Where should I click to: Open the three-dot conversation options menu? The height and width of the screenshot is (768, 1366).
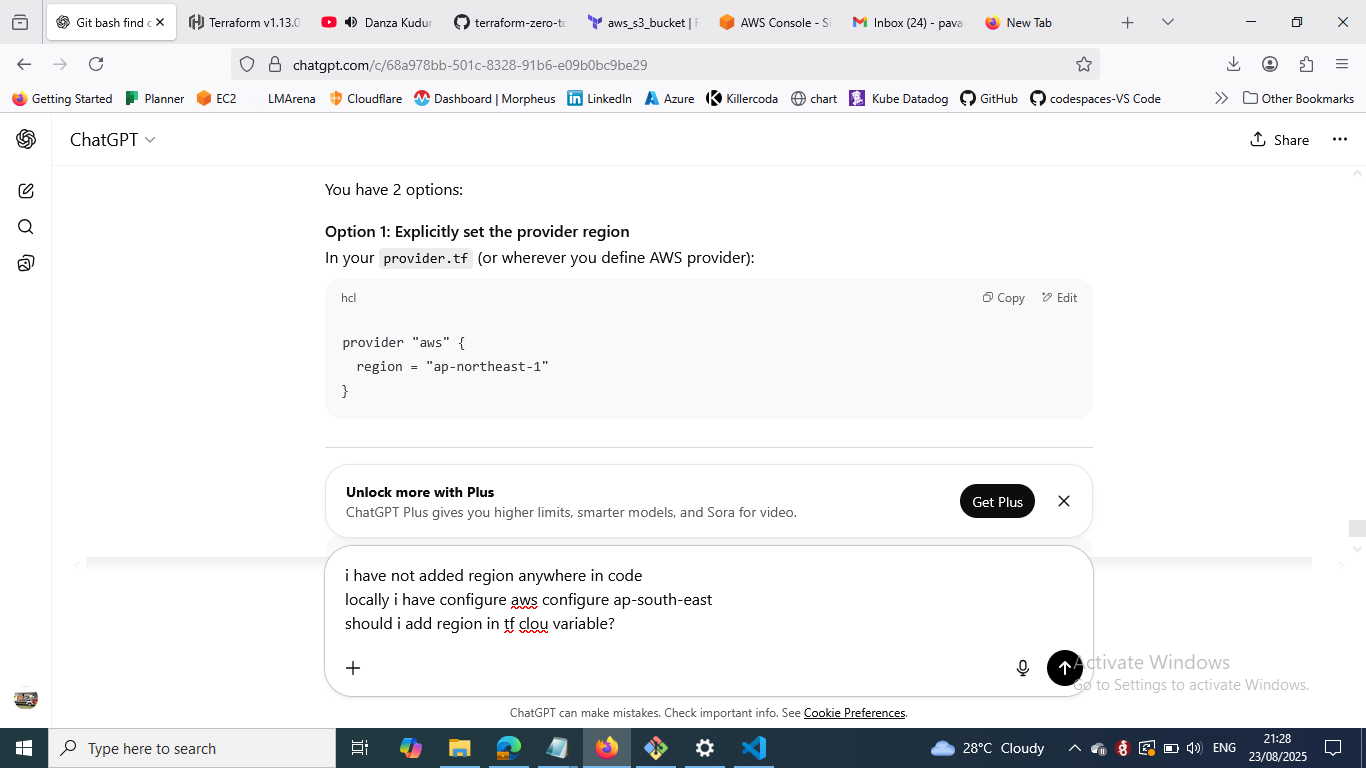tap(1340, 140)
